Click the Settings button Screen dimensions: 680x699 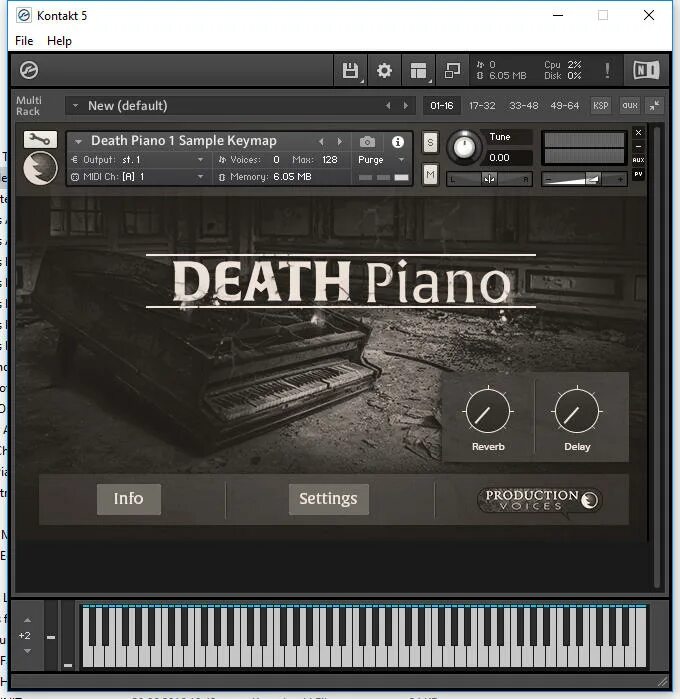(329, 499)
